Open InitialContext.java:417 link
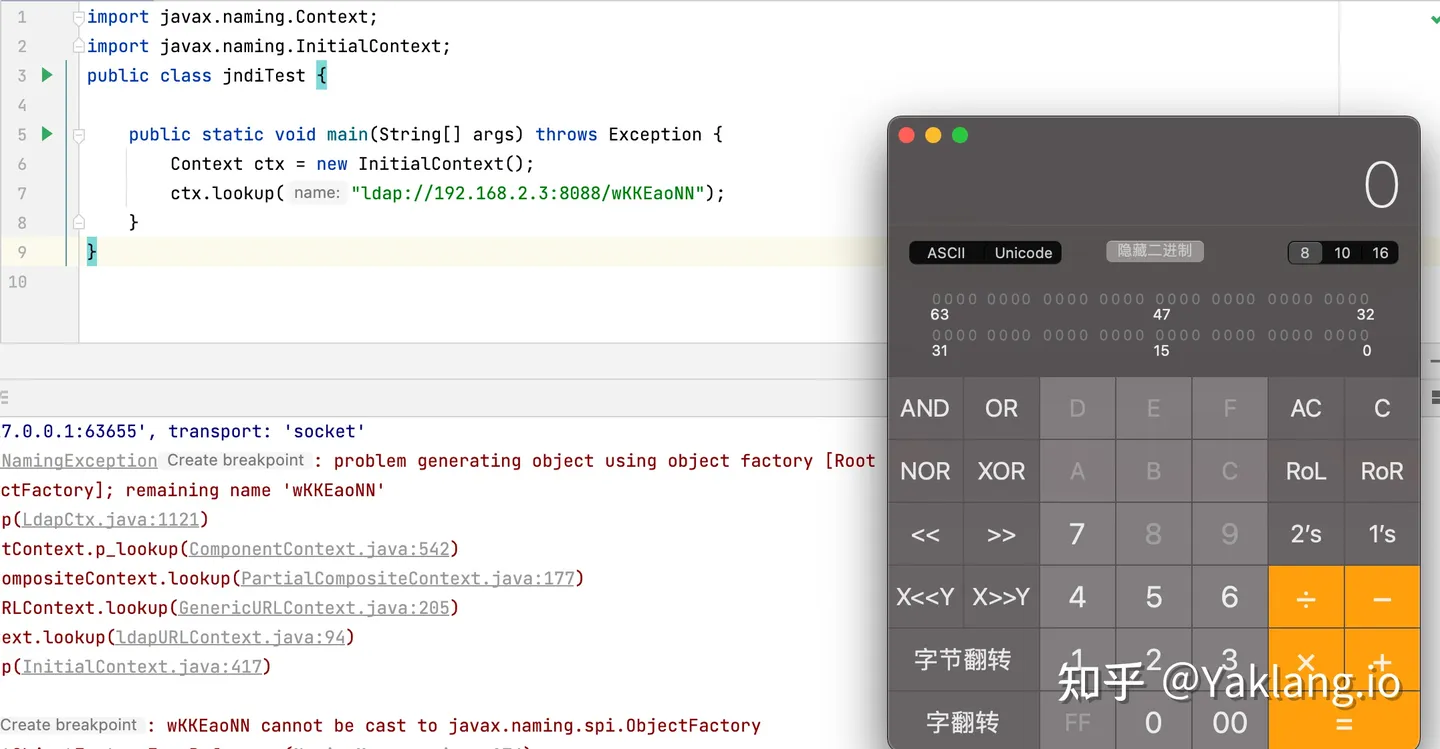1440x749 pixels. click(x=143, y=666)
